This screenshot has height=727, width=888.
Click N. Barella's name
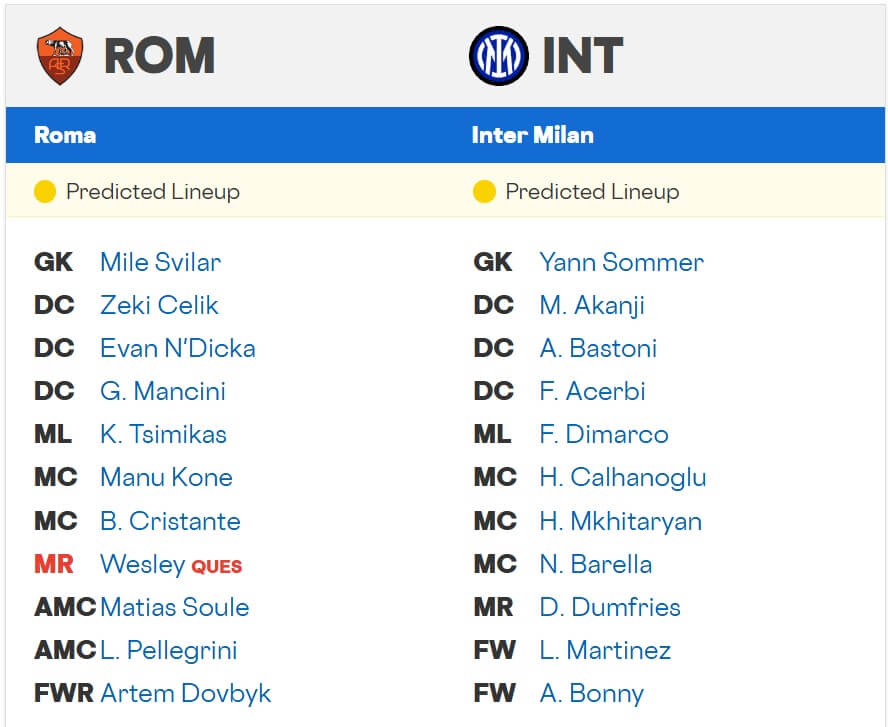(595, 564)
